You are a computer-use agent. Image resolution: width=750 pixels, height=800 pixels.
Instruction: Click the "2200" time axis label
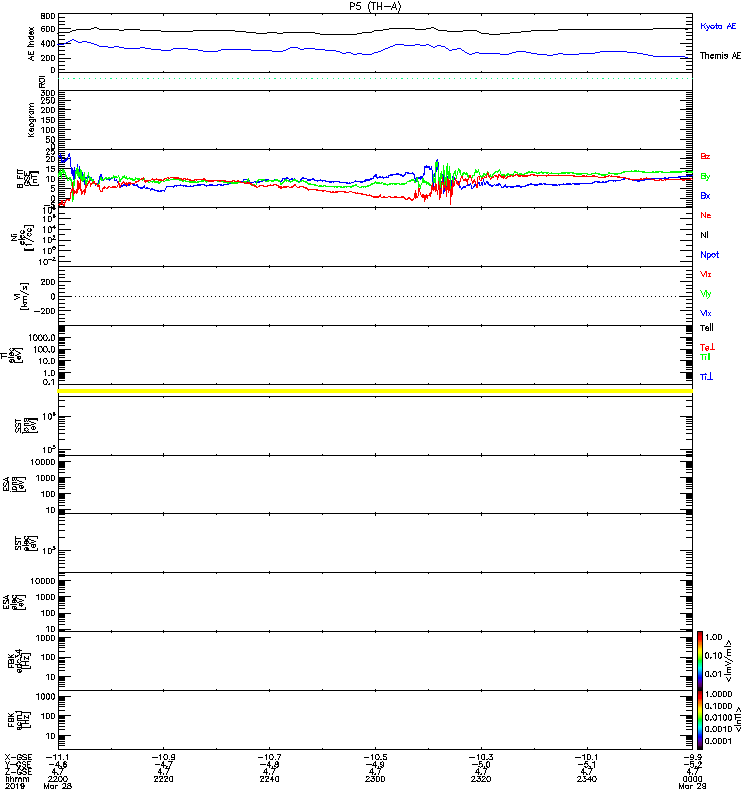[x=58, y=779]
